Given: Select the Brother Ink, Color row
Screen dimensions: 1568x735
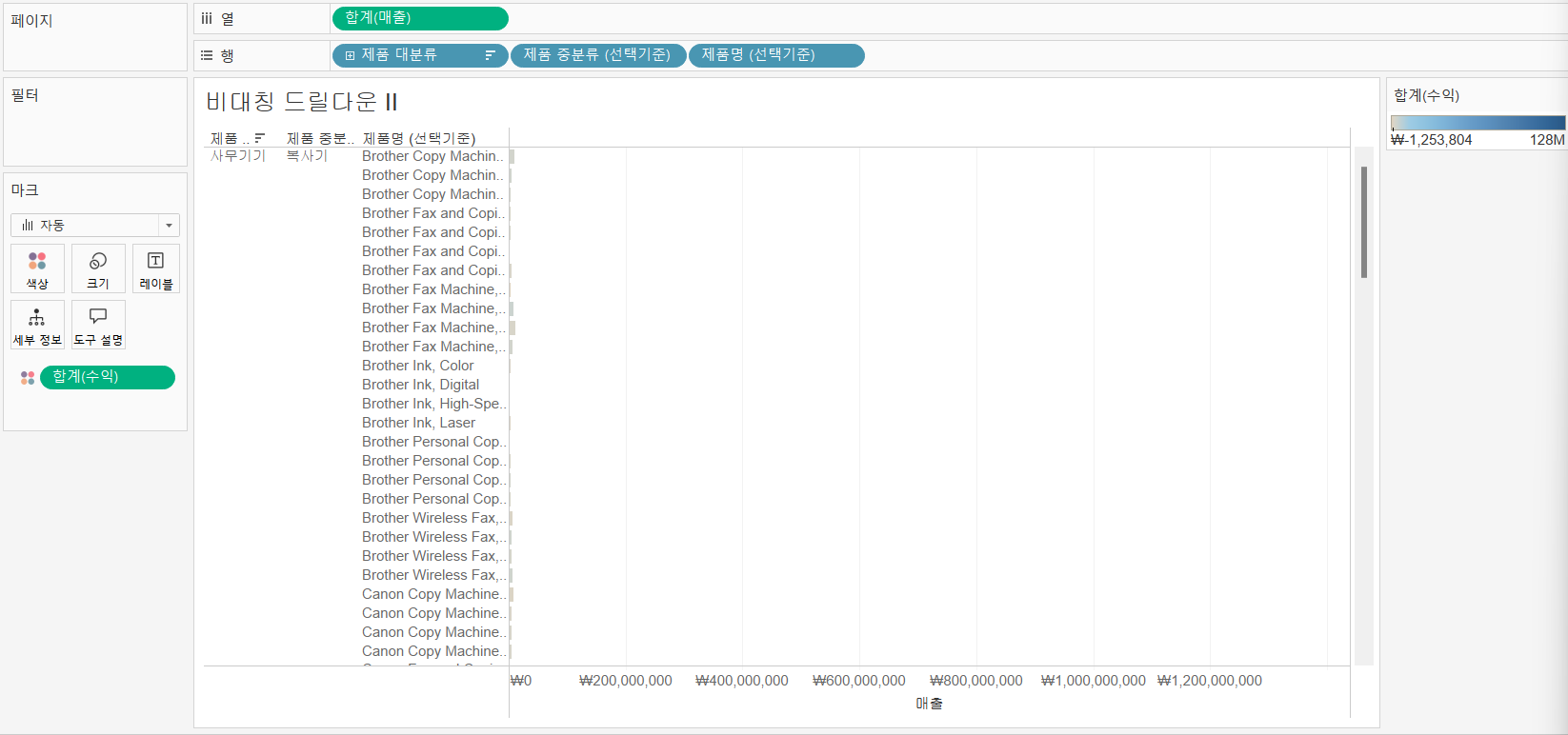Looking at the screenshot, I should 418,366.
